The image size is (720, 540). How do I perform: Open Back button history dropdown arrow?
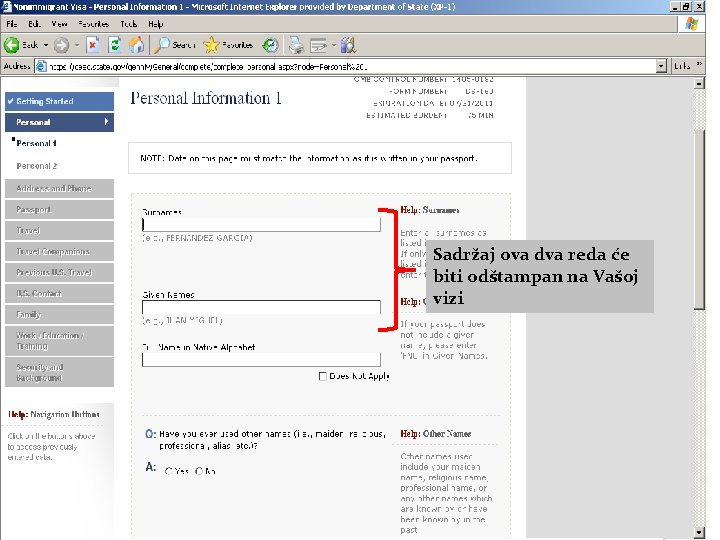click(x=46, y=45)
